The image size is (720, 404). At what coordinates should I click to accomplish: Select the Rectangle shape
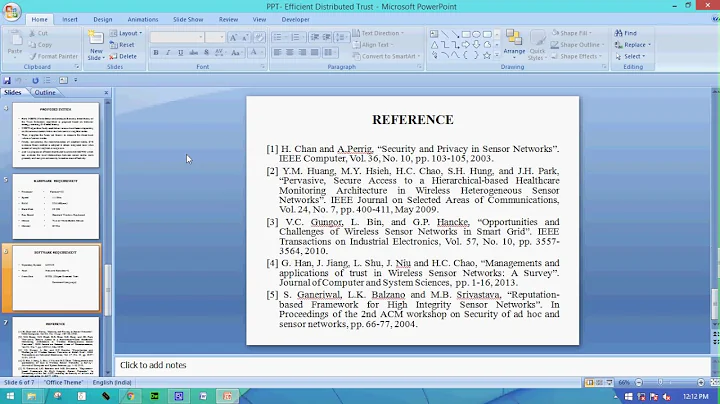(x=466, y=34)
